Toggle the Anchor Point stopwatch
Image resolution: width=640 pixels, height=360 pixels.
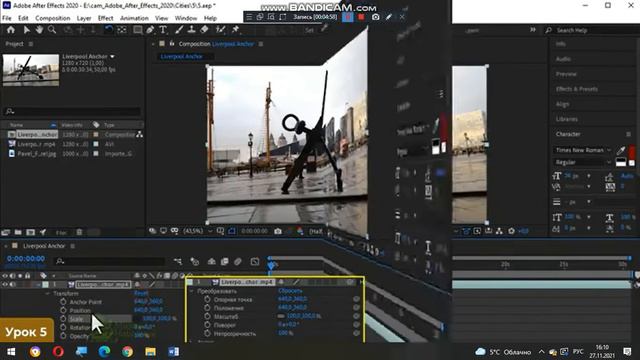63,302
